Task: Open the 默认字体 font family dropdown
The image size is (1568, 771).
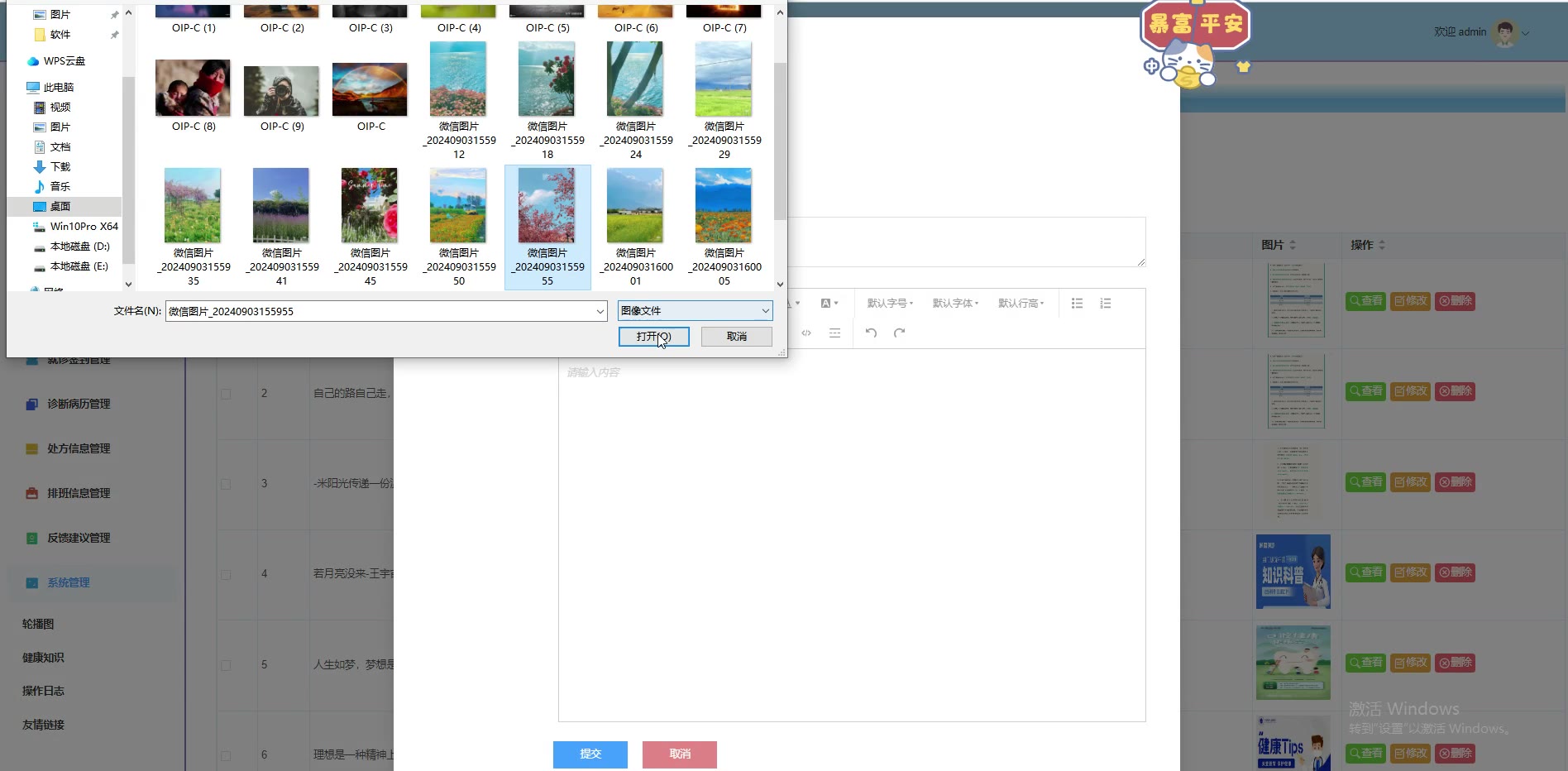Action: 955,304
